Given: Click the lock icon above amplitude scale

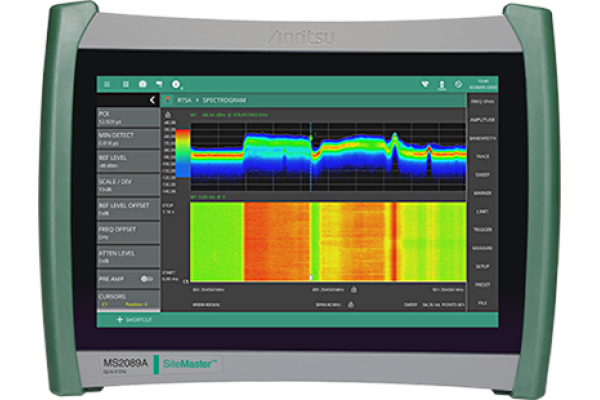Looking at the screenshot, I should pos(168,115).
